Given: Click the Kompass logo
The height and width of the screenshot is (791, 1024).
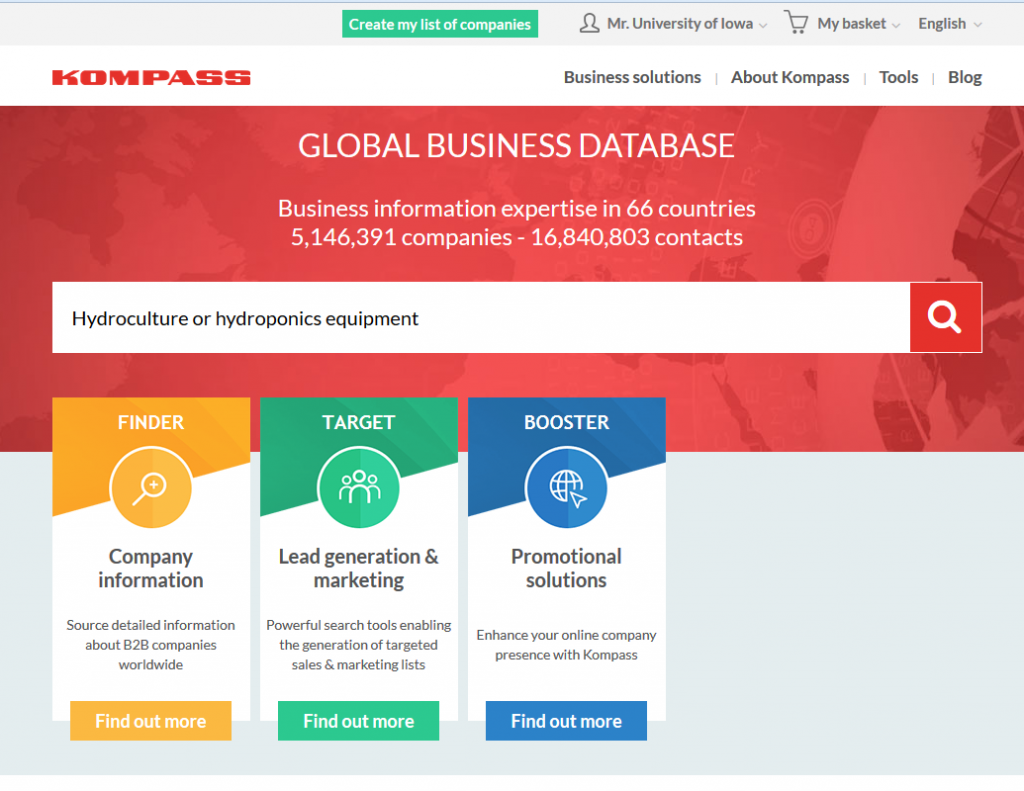Looking at the screenshot, I should (150, 75).
